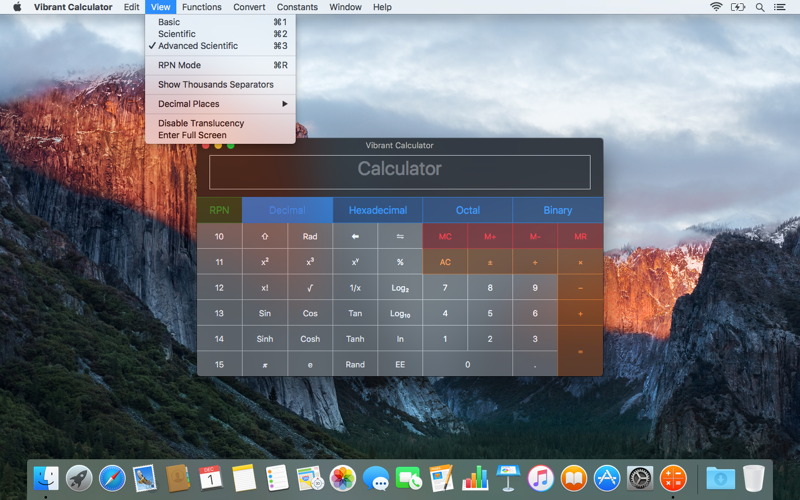The height and width of the screenshot is (500, 800).
Task: Click the MR memory recall key
Action: 580,236
